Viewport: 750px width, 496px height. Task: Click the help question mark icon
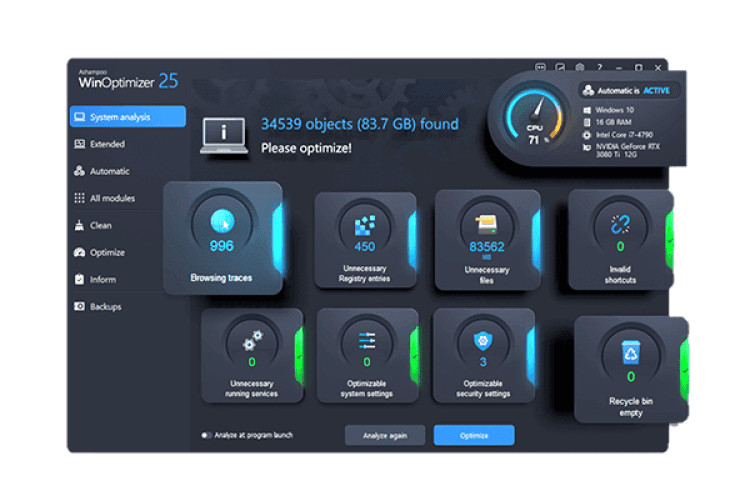point(599,67)
